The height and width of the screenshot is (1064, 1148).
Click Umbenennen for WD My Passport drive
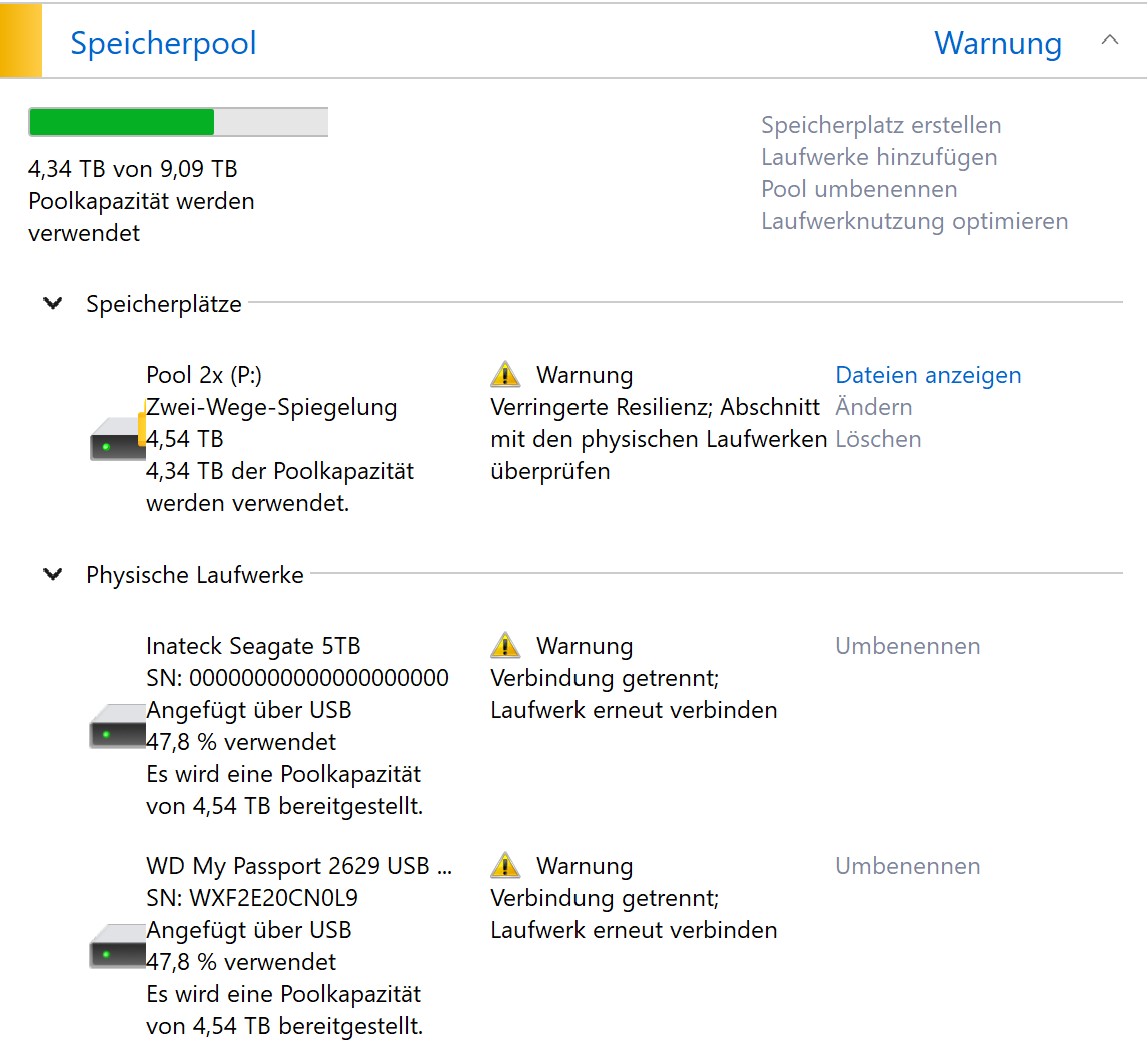pos(907,866)
